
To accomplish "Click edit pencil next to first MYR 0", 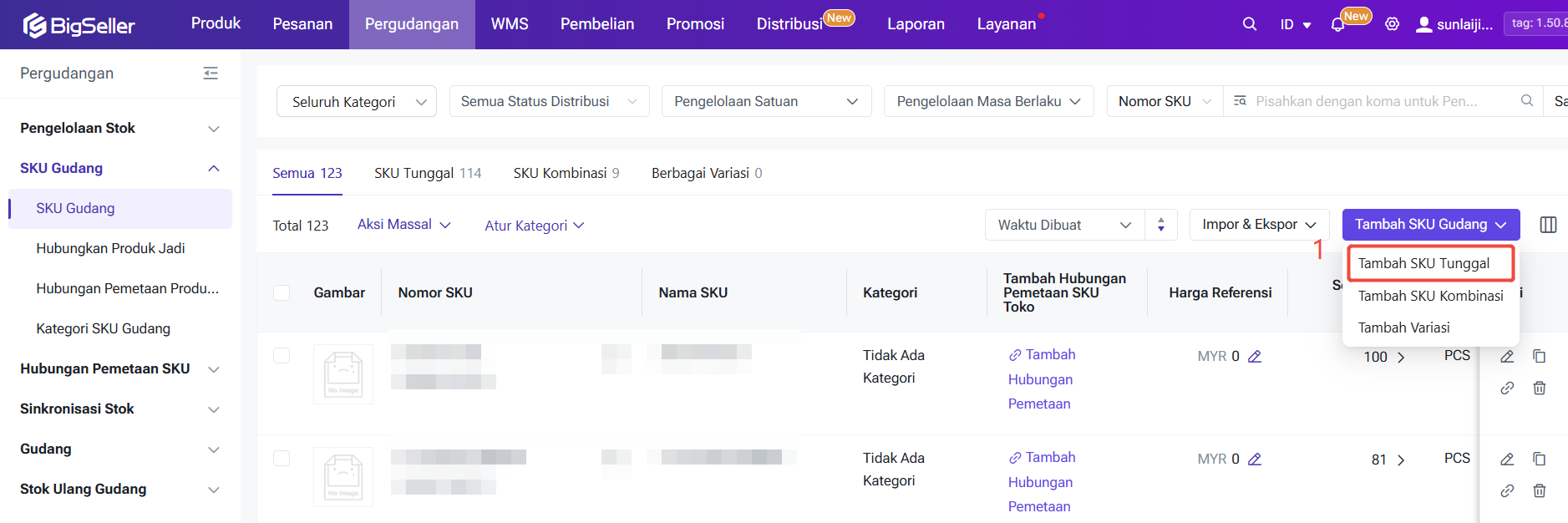I will pos(1254,357).
